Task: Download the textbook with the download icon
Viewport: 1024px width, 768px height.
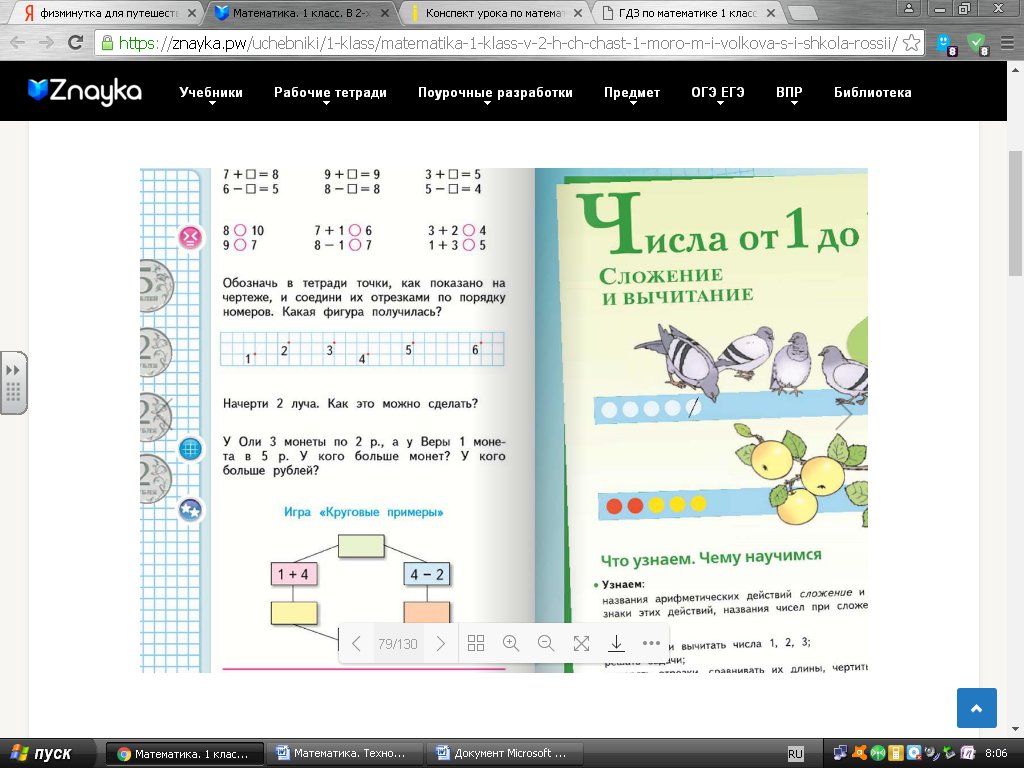Action: [616, 644]
